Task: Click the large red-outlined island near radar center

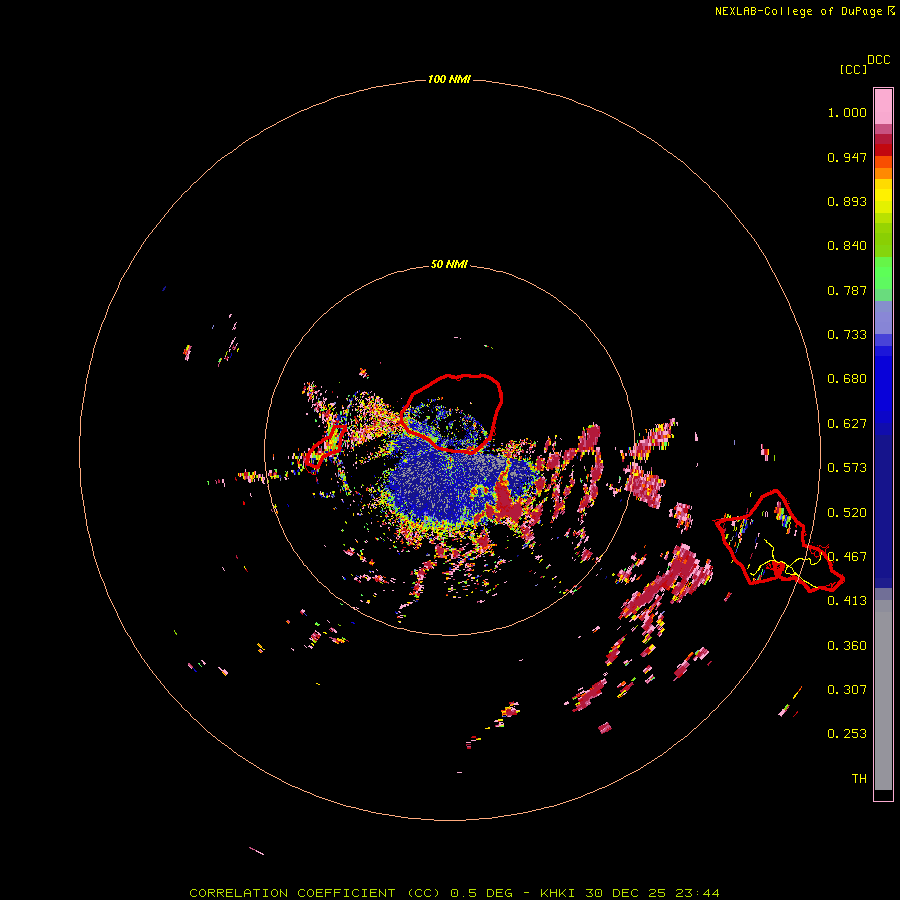Action: point(452,413)
